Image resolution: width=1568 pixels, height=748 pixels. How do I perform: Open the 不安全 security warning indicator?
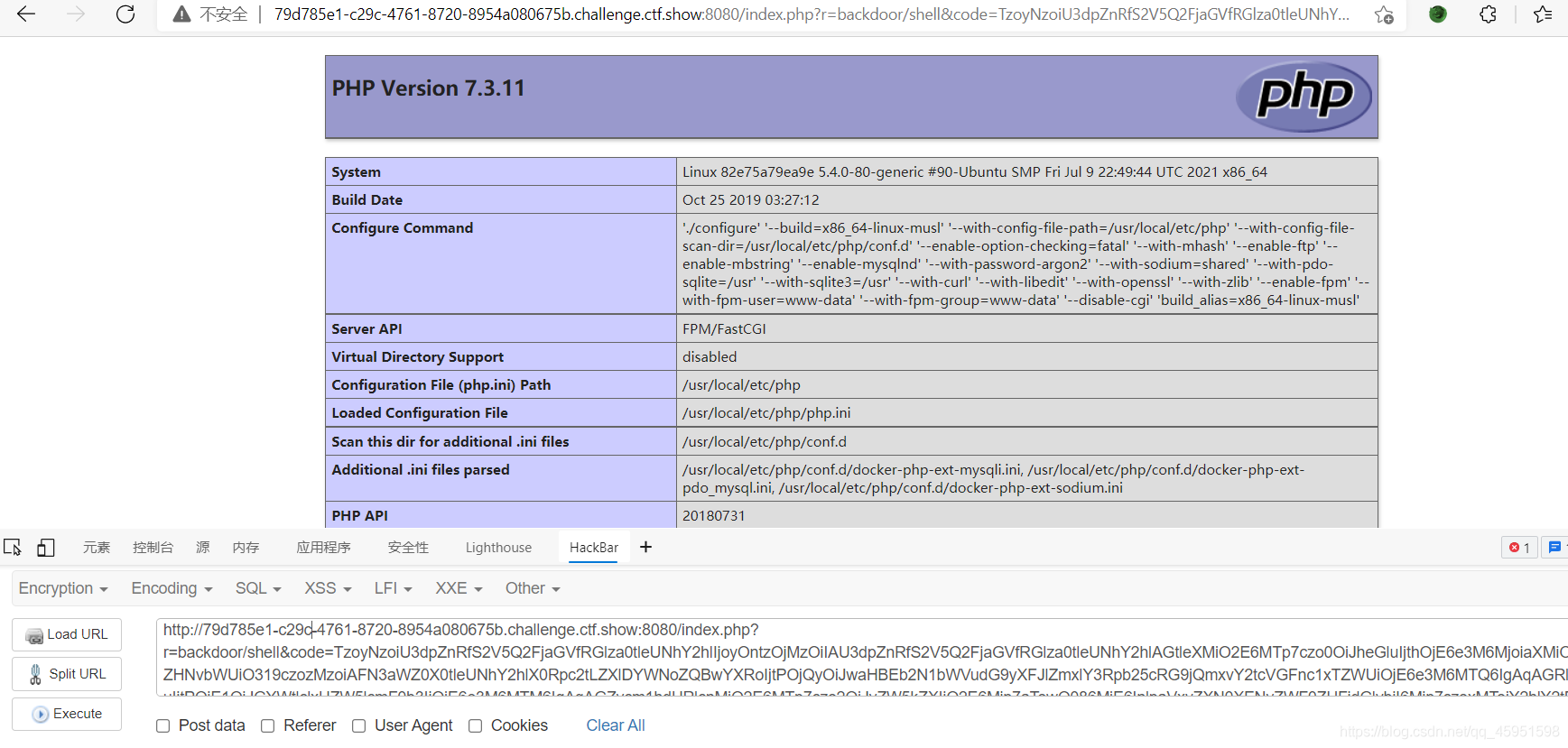coord(210,14)
